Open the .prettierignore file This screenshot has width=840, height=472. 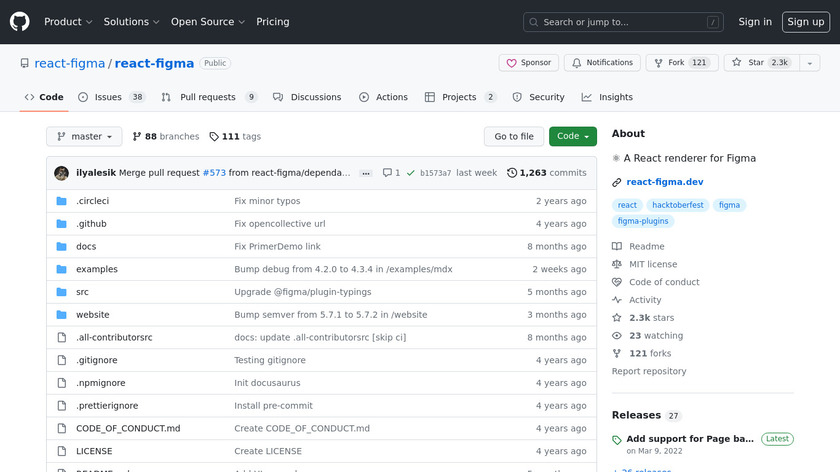point(107,406)
